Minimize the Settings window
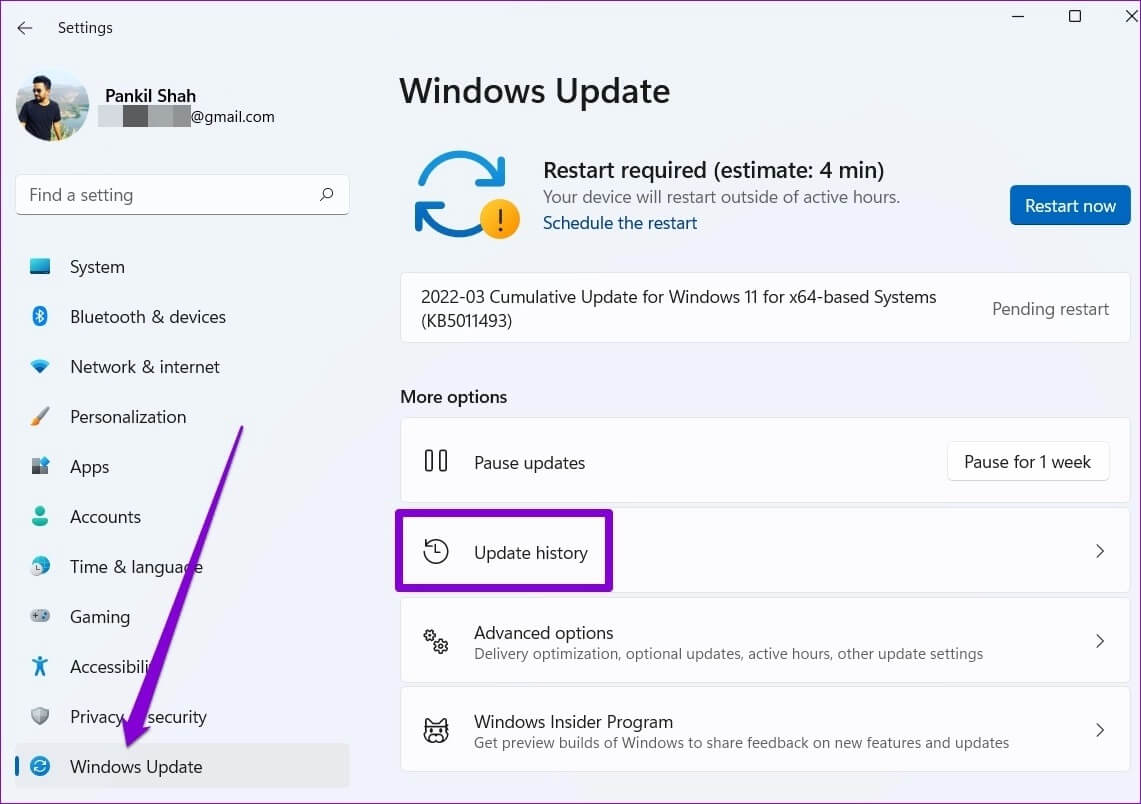Screen dimensions: 1141x804 1018,16
